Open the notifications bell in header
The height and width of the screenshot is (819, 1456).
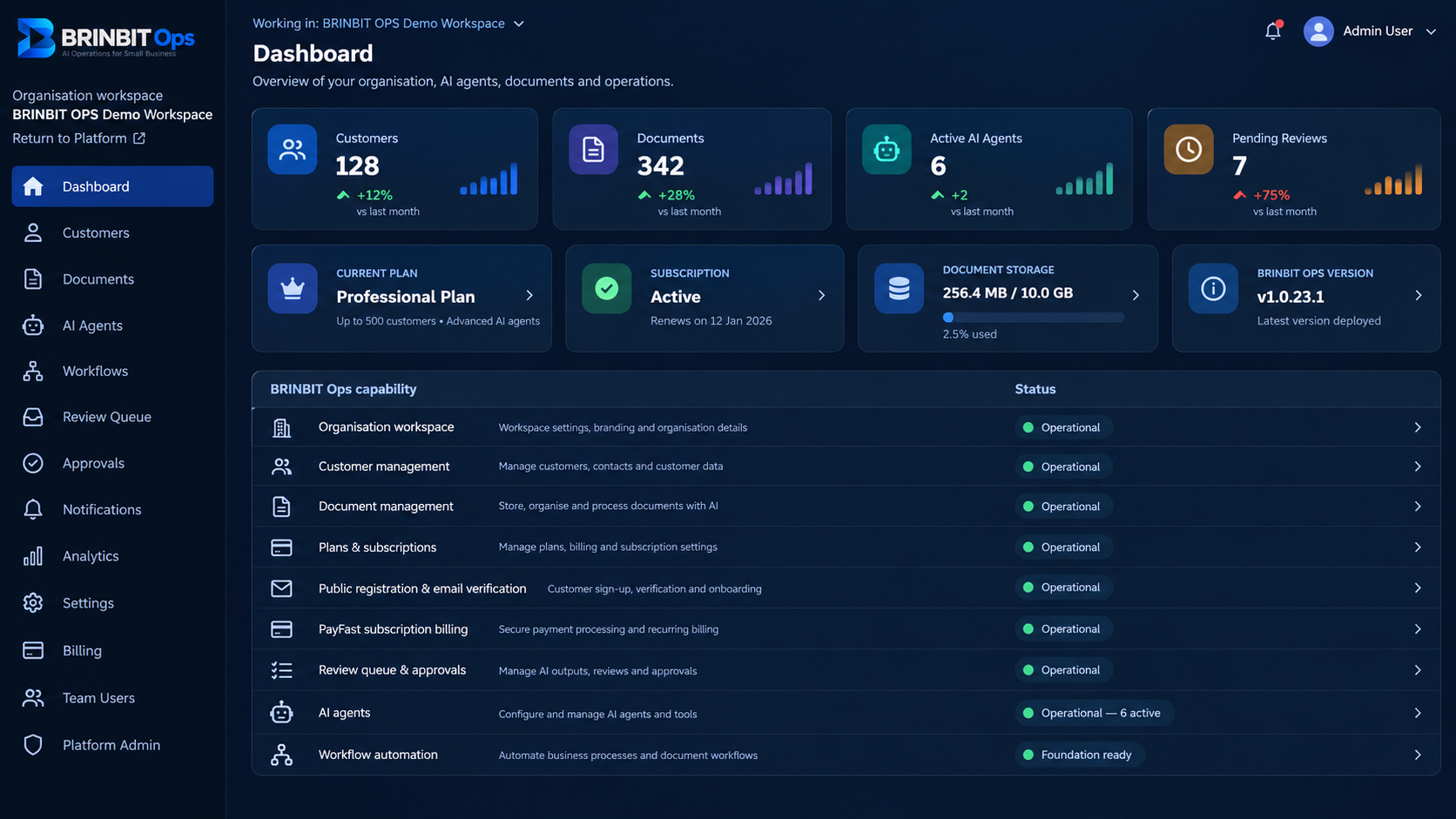(1273, 30)
